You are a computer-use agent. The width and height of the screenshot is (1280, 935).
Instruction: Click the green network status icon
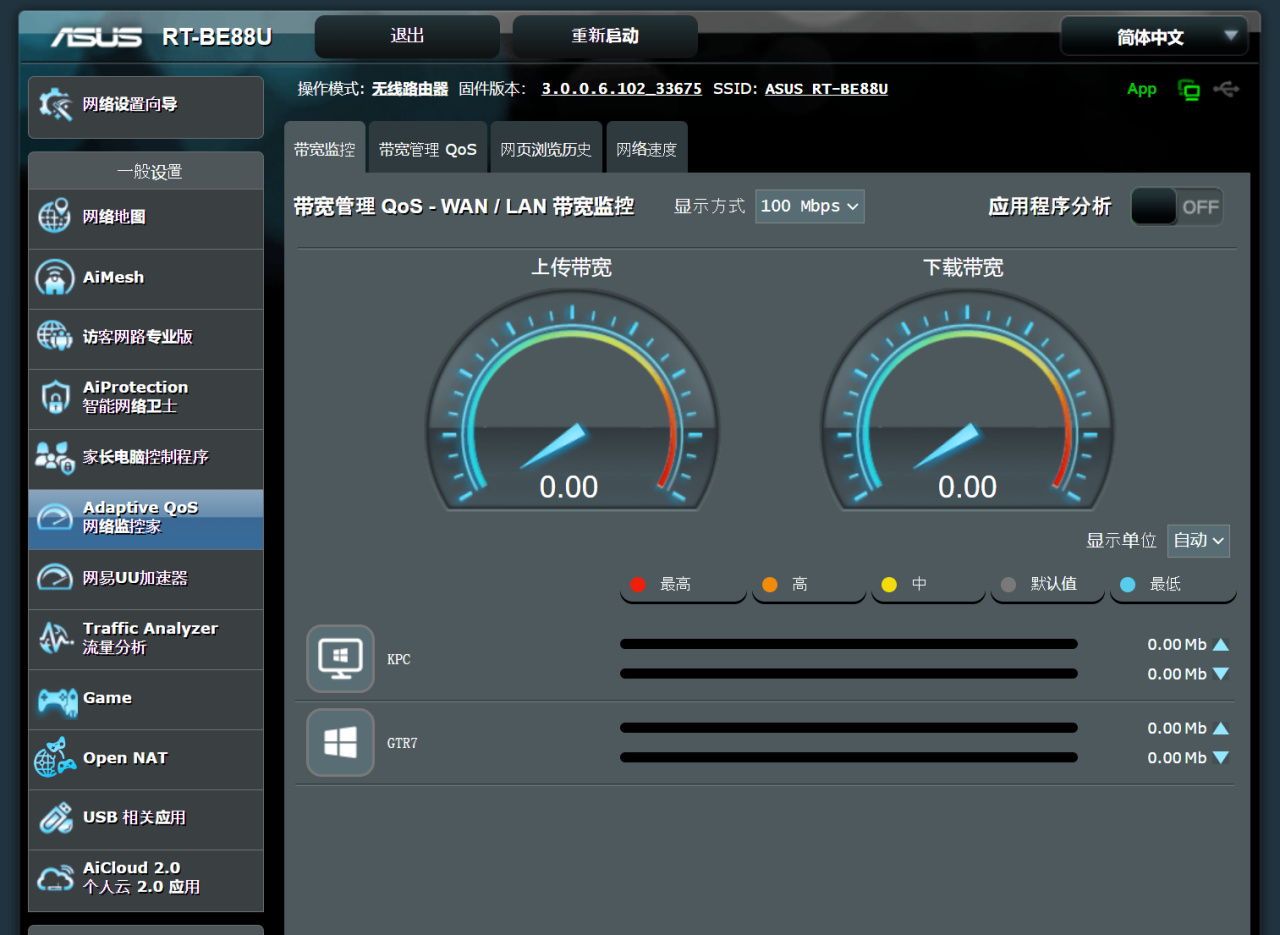(x=1189, y=90)
